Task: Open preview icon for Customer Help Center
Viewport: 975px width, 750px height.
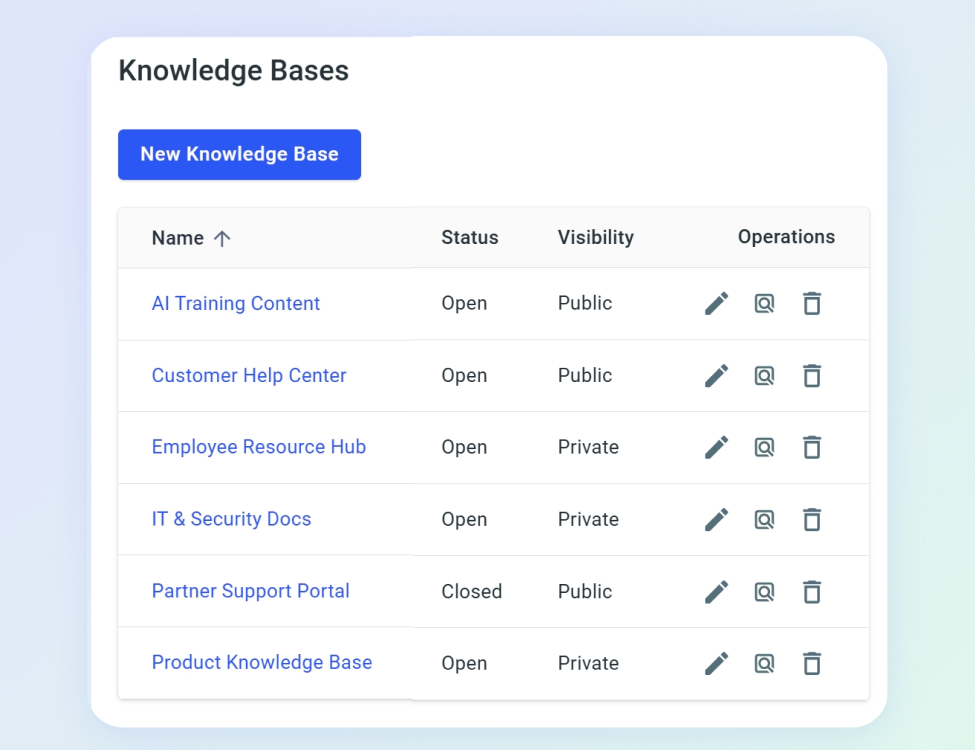Action: tap(764, 376)
